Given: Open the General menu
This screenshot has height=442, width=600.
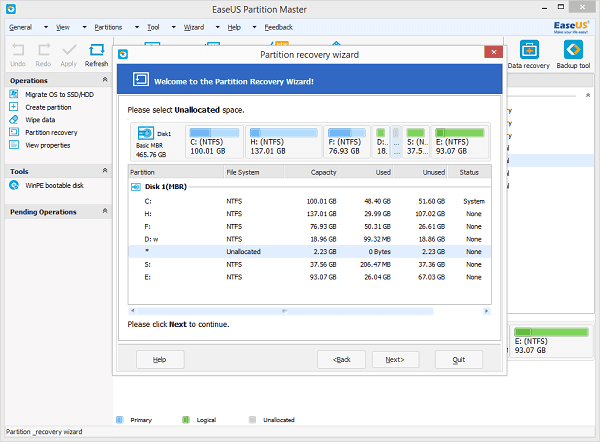Looking at the screenshot, I should 21,27.
